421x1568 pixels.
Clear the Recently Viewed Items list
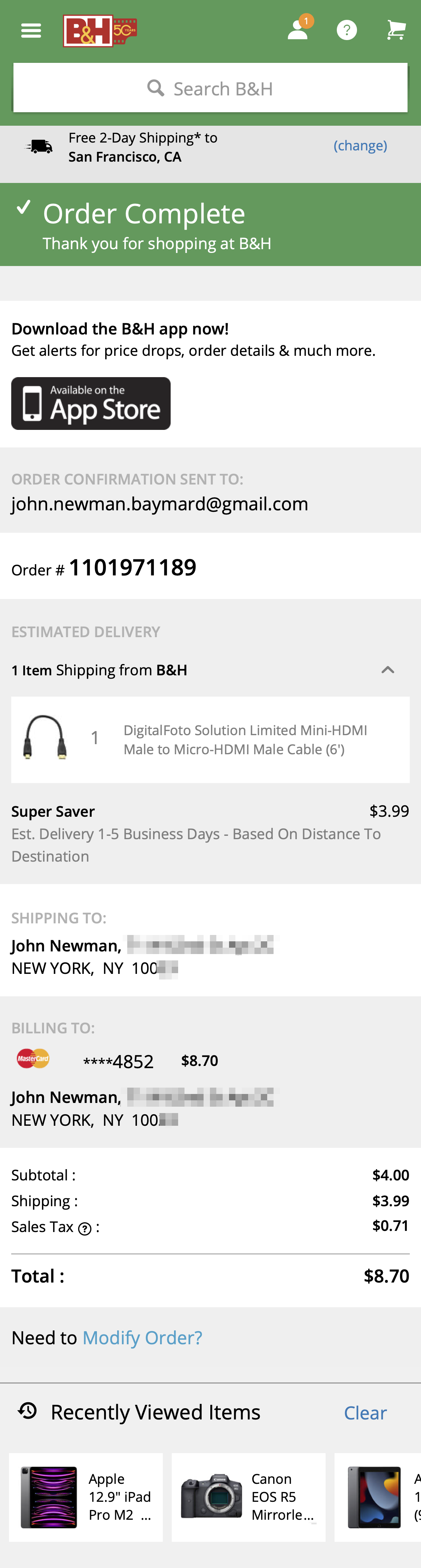click(x=366, y=1412)
